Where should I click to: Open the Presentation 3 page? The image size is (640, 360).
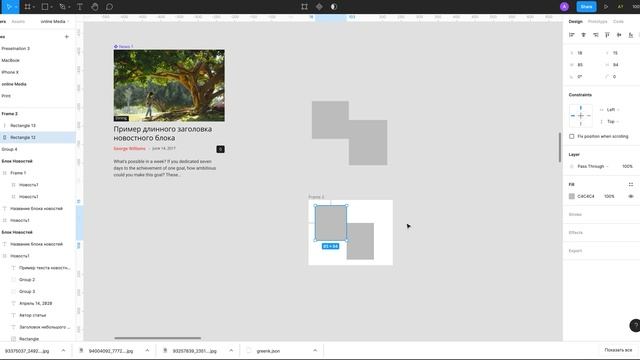16,49
